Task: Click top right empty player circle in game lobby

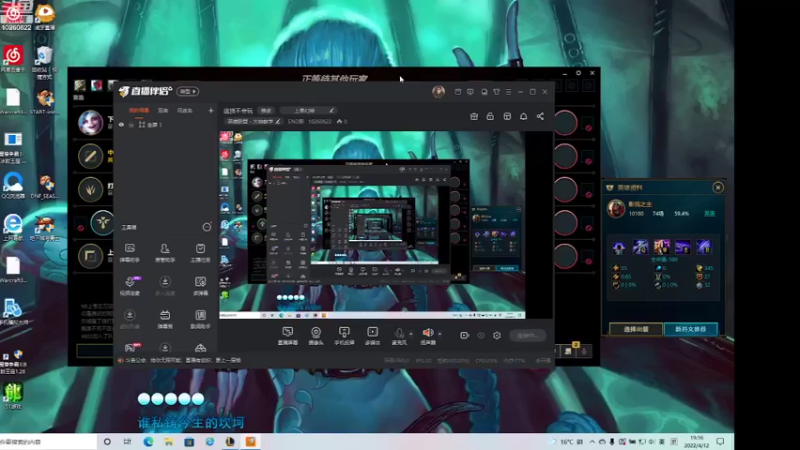Action: 565,123
